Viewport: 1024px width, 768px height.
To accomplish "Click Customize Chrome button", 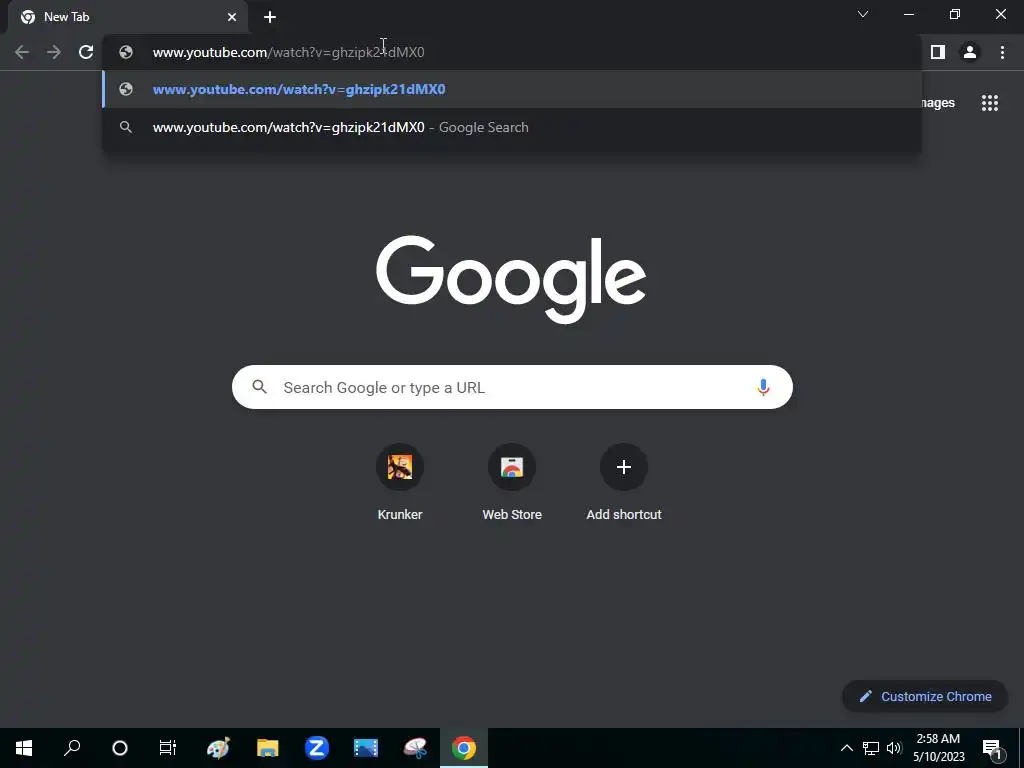I will 925,696.
